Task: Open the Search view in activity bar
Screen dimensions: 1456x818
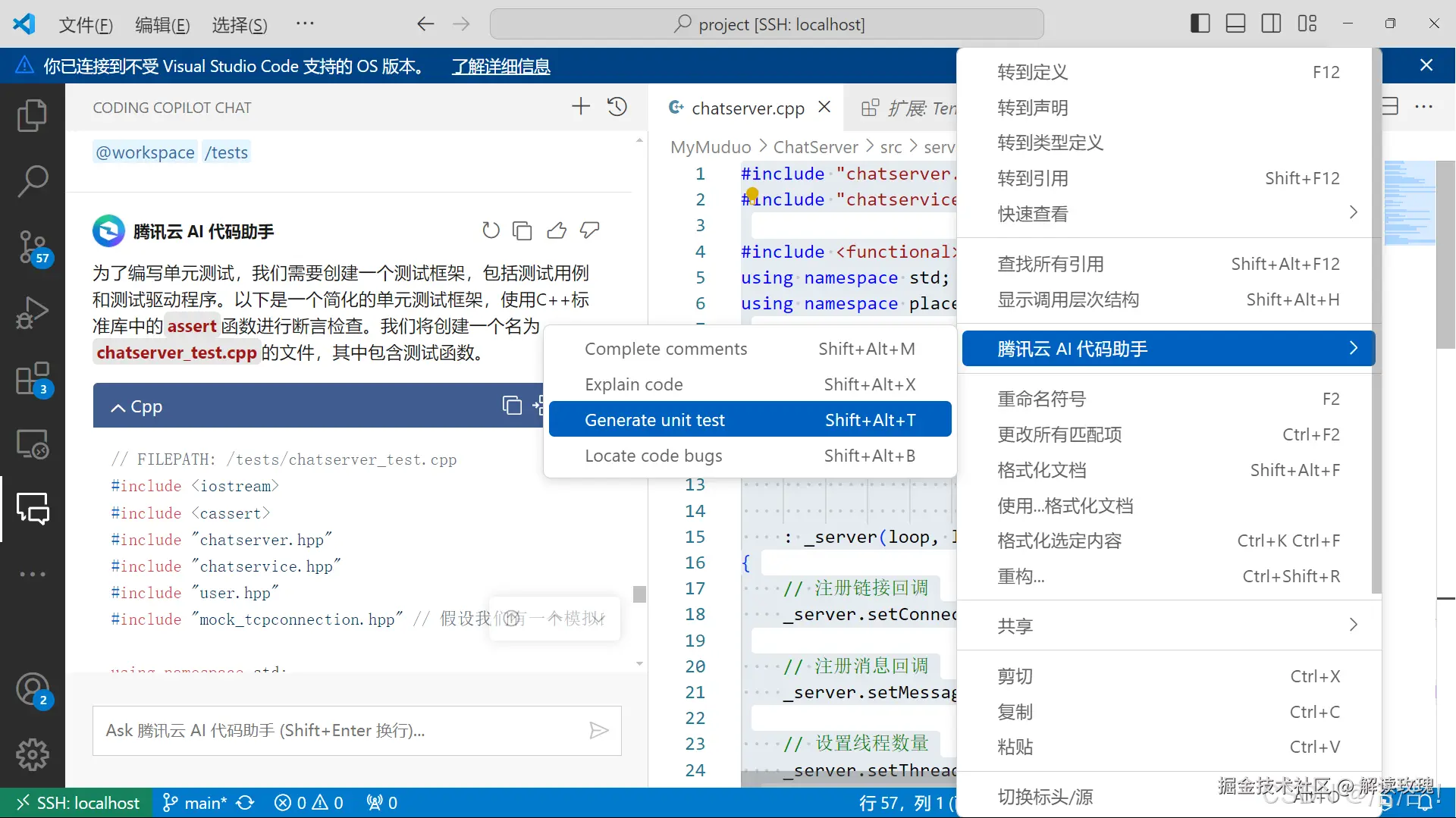Action: (32, 182)
